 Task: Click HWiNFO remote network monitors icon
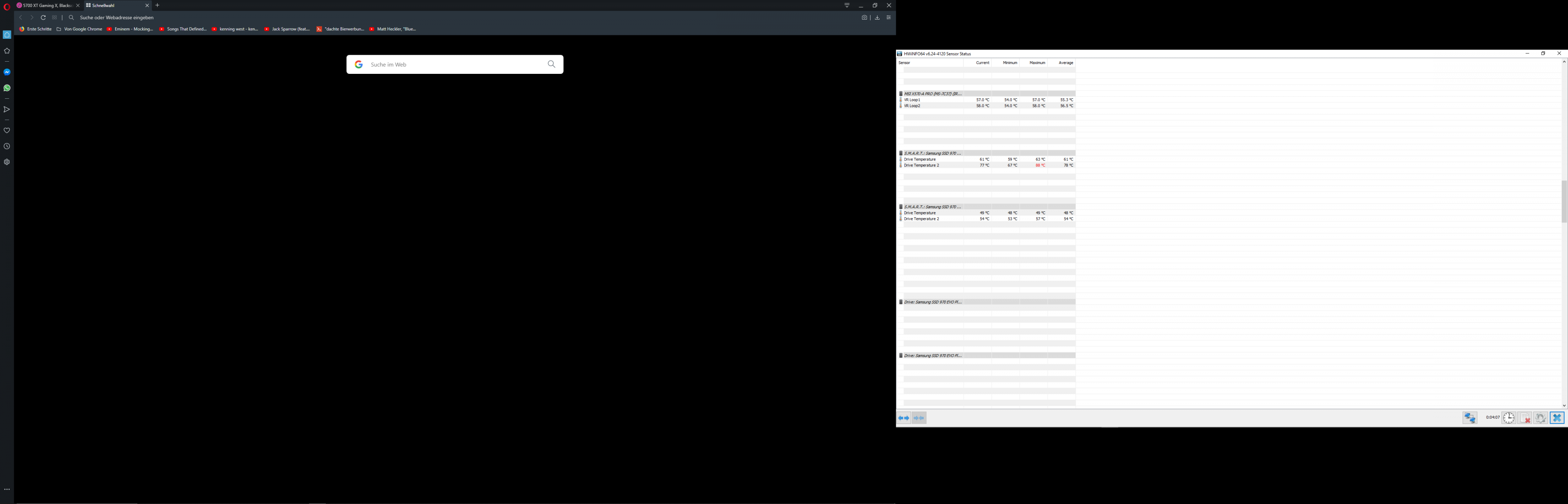pyautogui.click(x=1470, y=417)
